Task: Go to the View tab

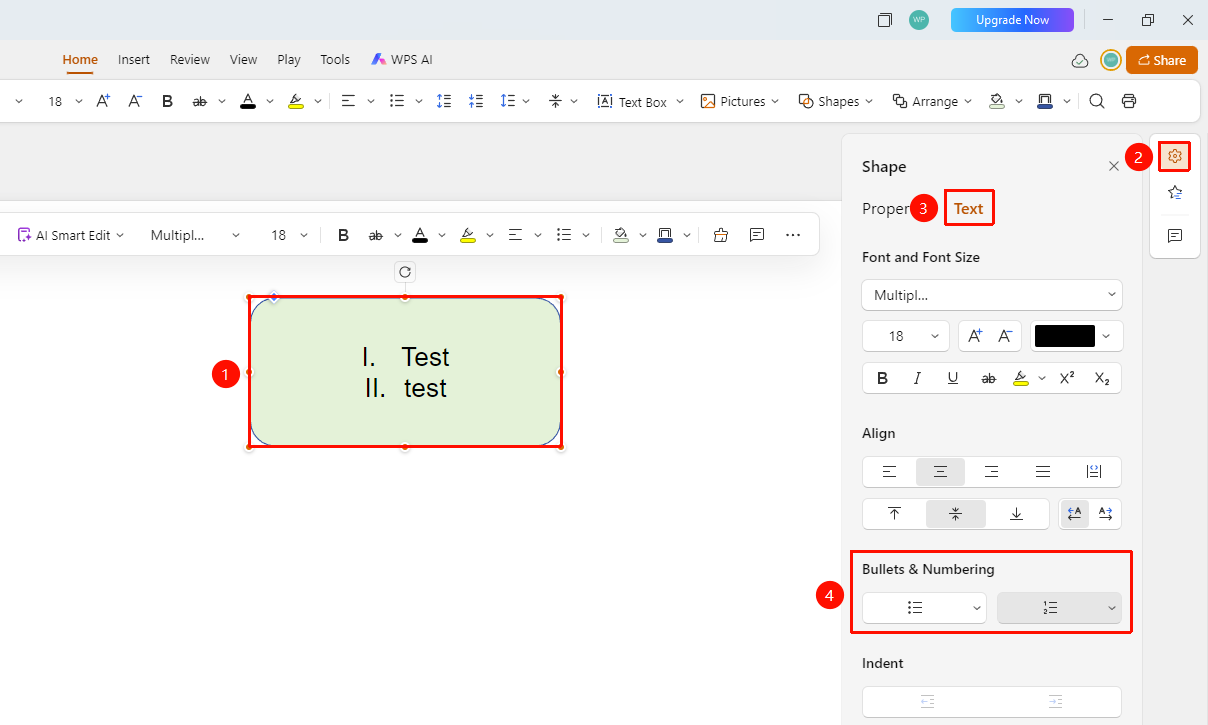Action: coord(243,60)
